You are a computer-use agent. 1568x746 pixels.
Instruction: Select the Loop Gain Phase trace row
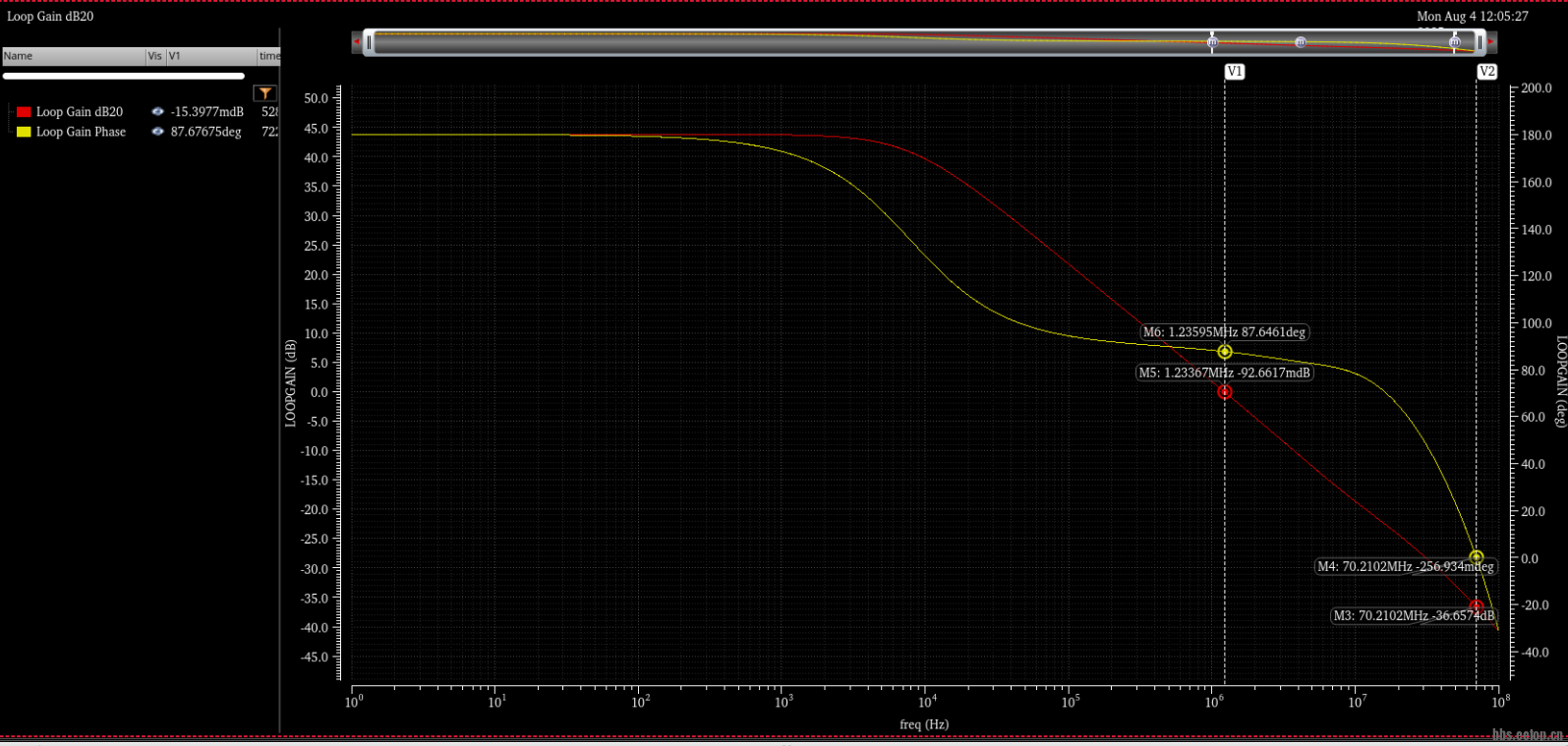[x=141, y=132]
